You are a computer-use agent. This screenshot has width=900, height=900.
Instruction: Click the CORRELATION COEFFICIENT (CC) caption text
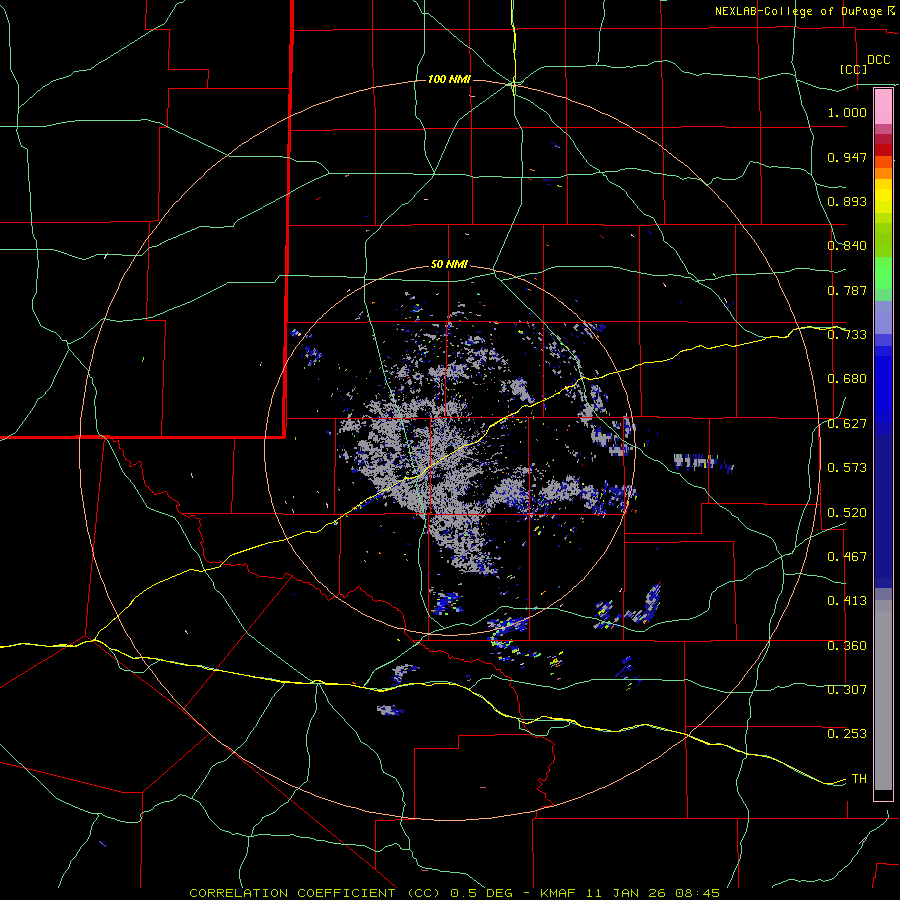click(315, 893)
